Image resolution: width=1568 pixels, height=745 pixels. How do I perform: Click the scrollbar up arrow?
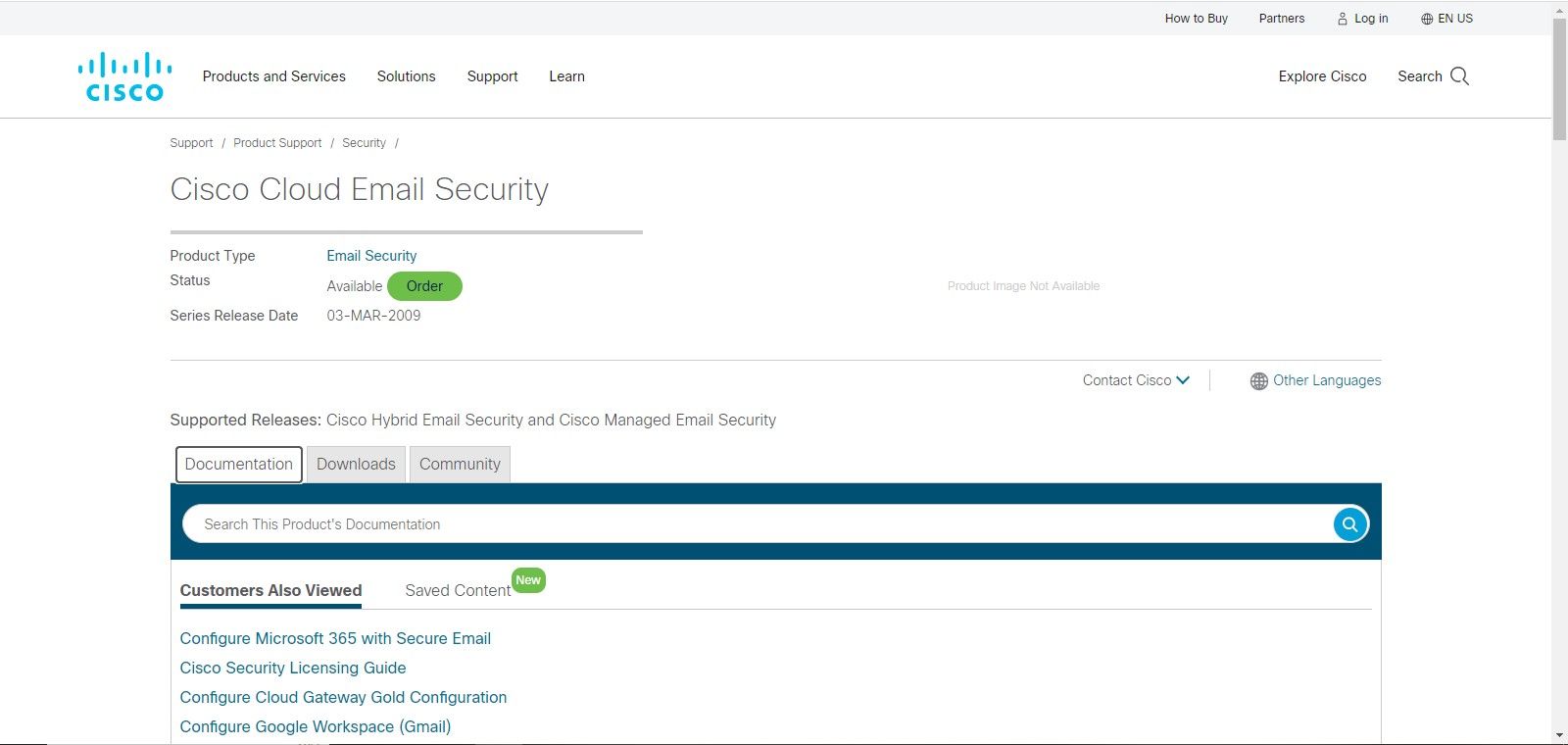coord(1559,9)
